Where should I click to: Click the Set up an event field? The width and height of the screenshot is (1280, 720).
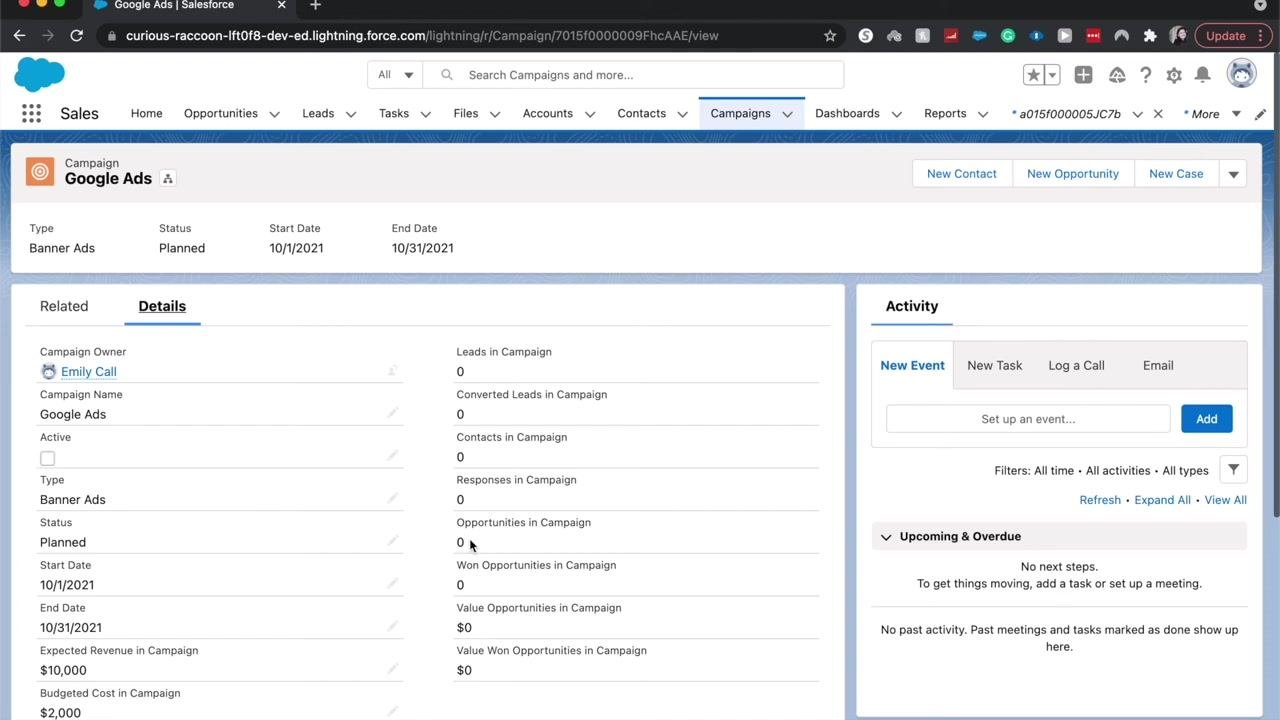[1028, 419]
